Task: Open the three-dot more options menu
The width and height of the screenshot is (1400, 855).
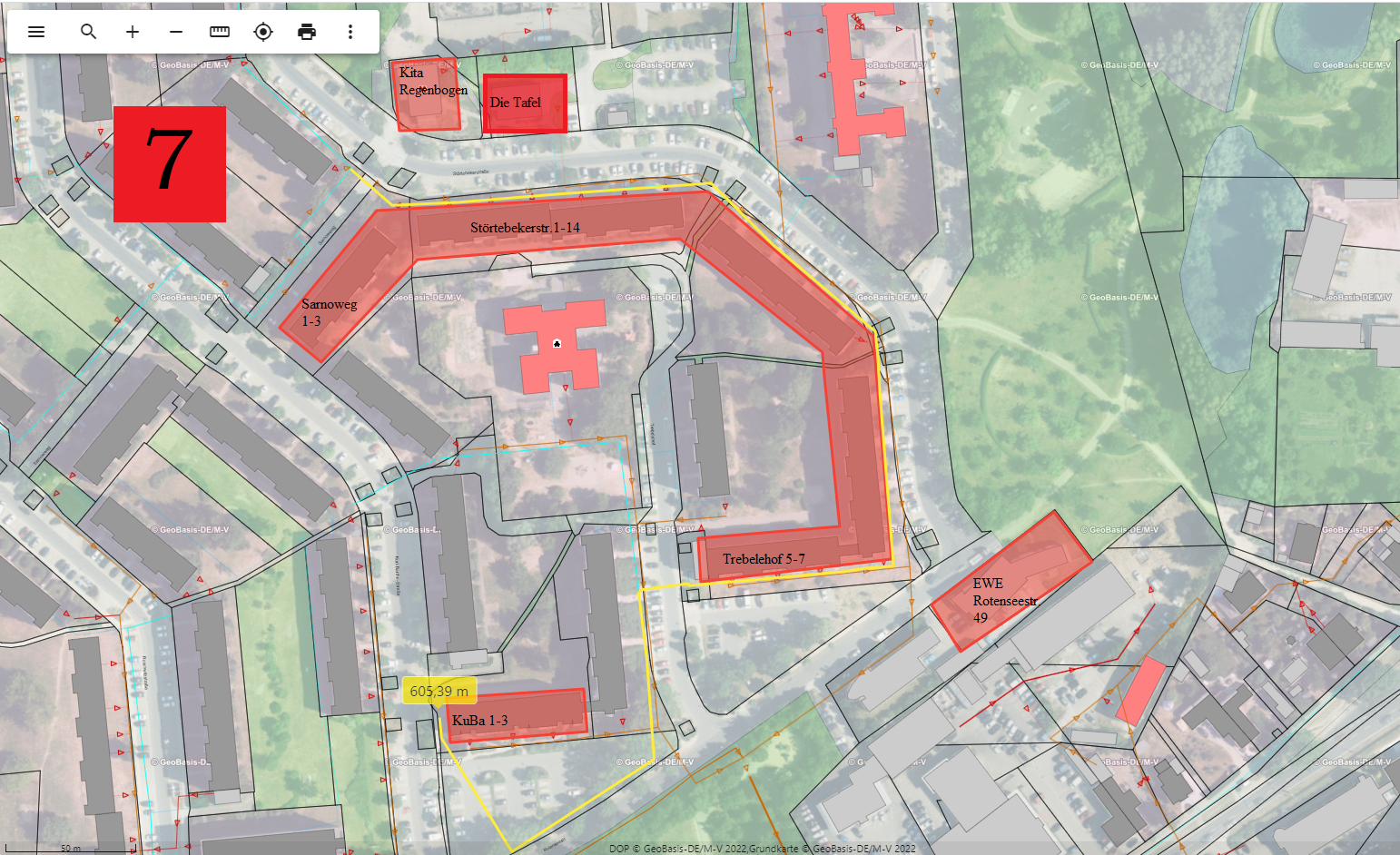Action: [350, 32]
